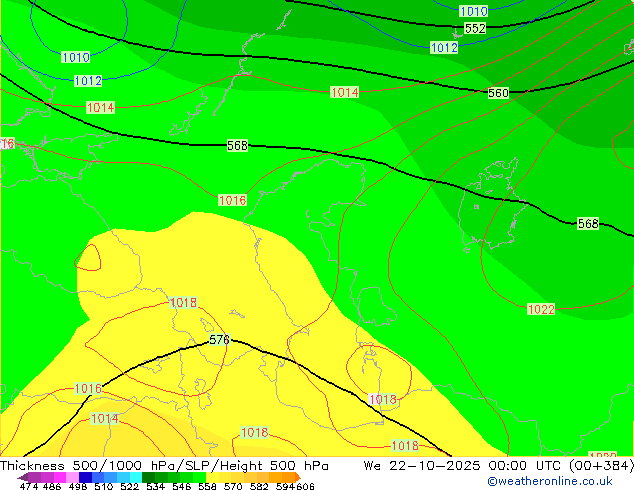Pick the cyan swatch in the thickness legend
Viewport: 634px width, 490px height.
[x=136, y=477]
